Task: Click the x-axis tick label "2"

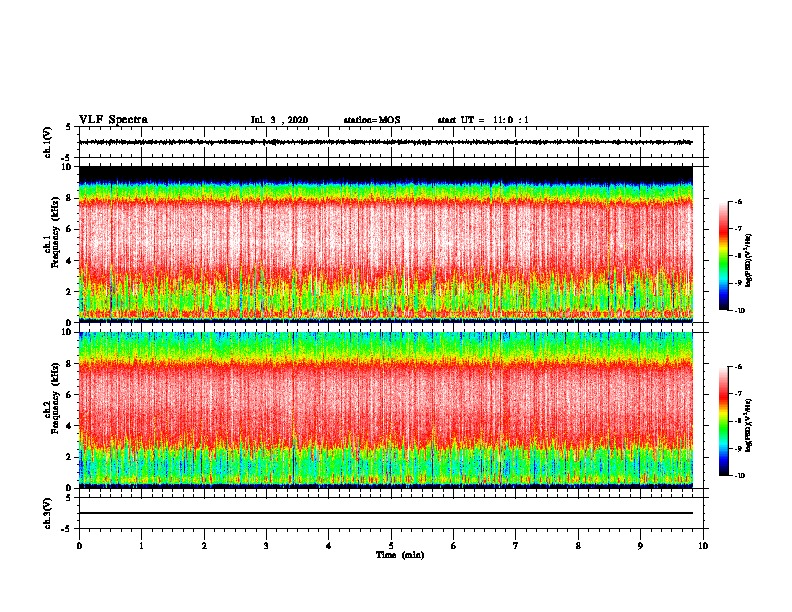Action: [204, 546]
